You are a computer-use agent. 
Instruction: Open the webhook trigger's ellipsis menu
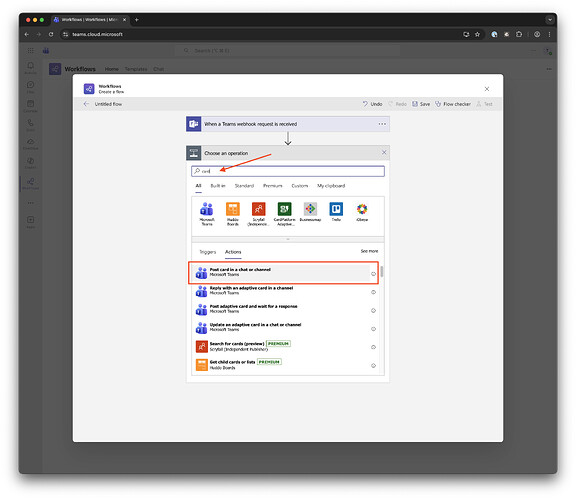[382, 124]
